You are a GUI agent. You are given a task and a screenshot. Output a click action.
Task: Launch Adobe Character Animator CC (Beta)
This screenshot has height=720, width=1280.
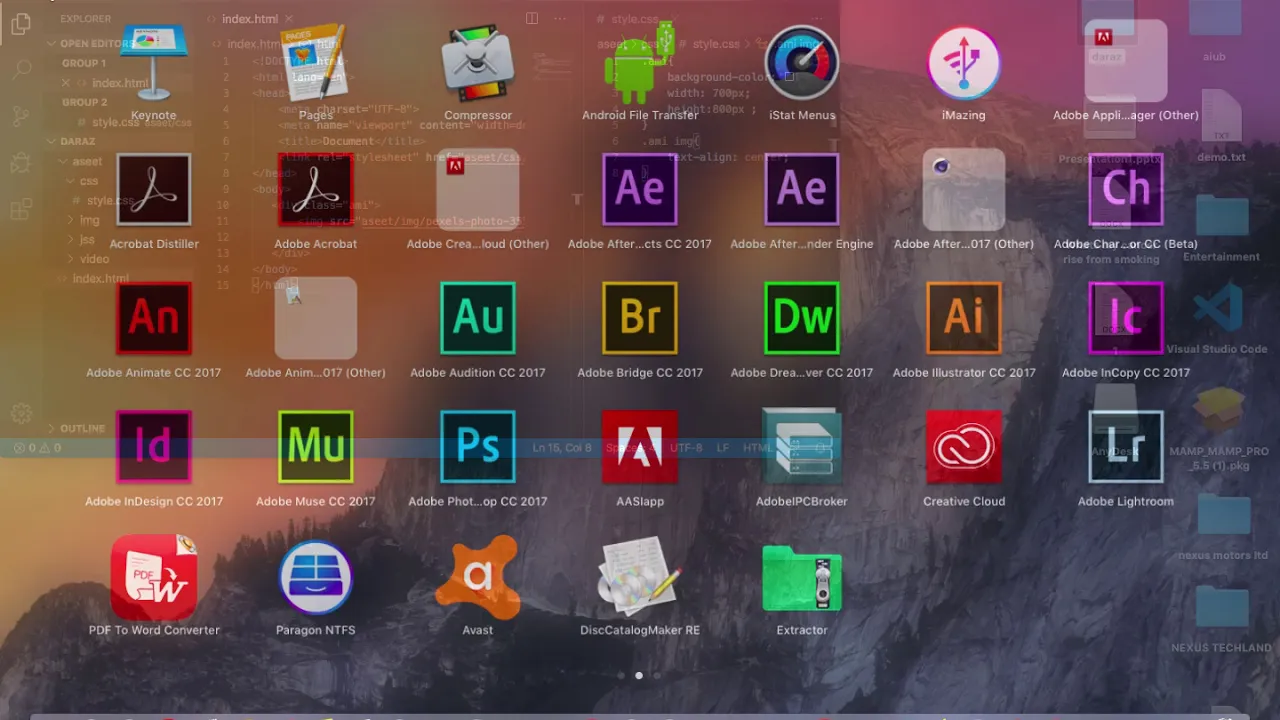[x=1126, y=190]
